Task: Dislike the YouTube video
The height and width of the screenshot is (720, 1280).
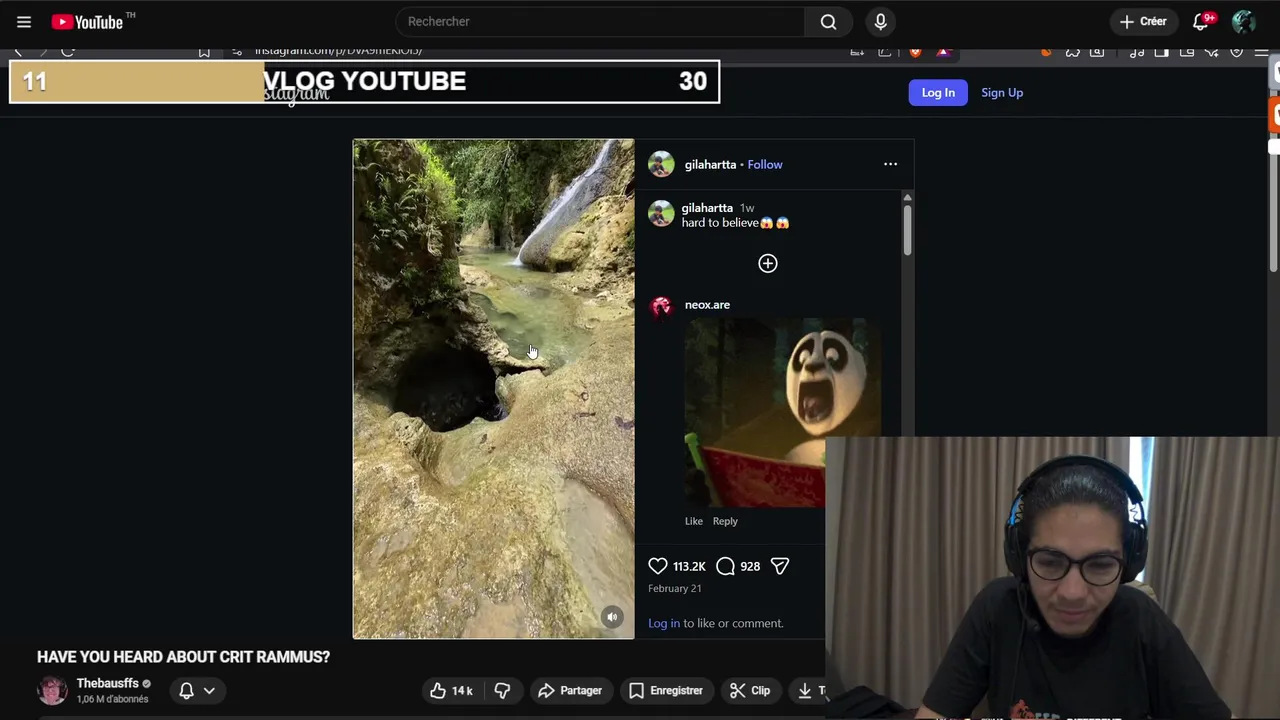Action: coord(502,690)
